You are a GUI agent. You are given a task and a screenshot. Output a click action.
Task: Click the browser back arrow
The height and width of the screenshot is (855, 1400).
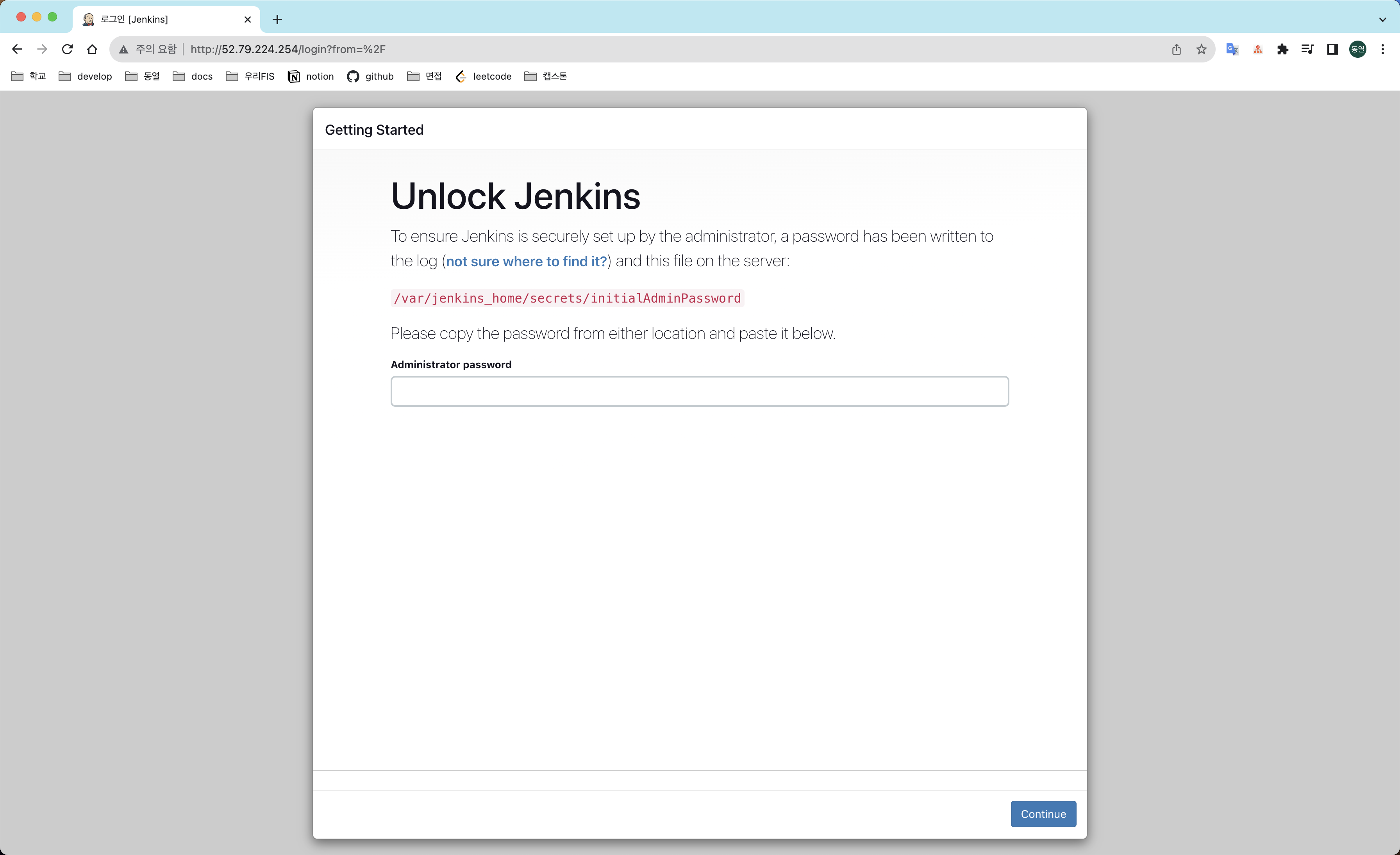tap(17, 50)
